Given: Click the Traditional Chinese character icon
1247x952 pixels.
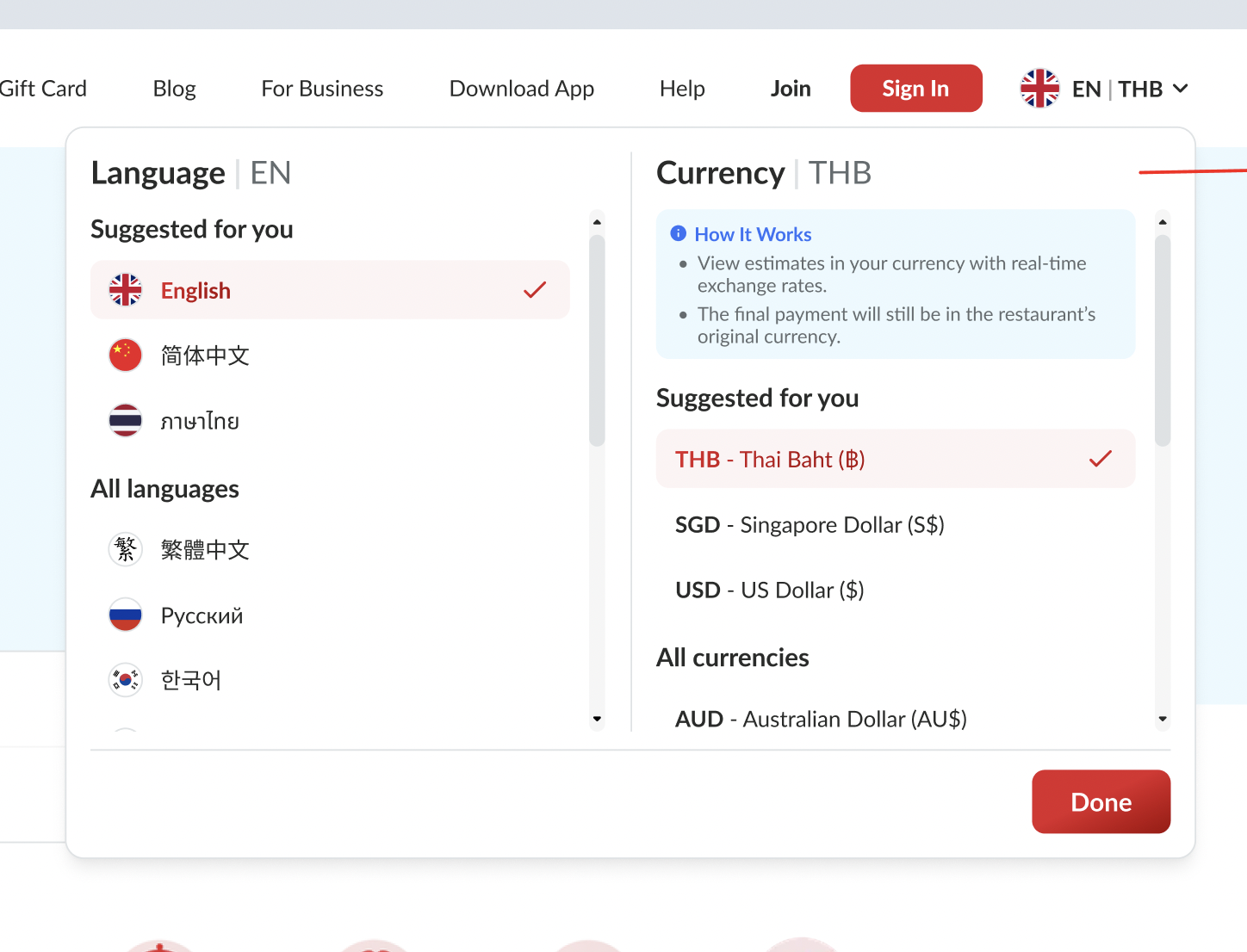Looking at the screenshot, I should (x=126, y=549).
